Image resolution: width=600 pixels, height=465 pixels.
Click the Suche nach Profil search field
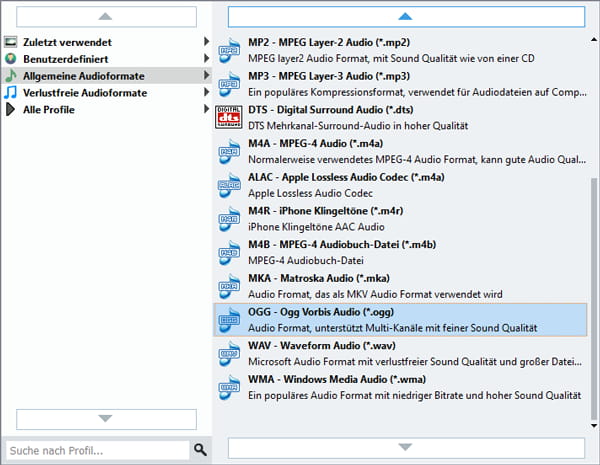pyautogui.click(x=98, y=450)
